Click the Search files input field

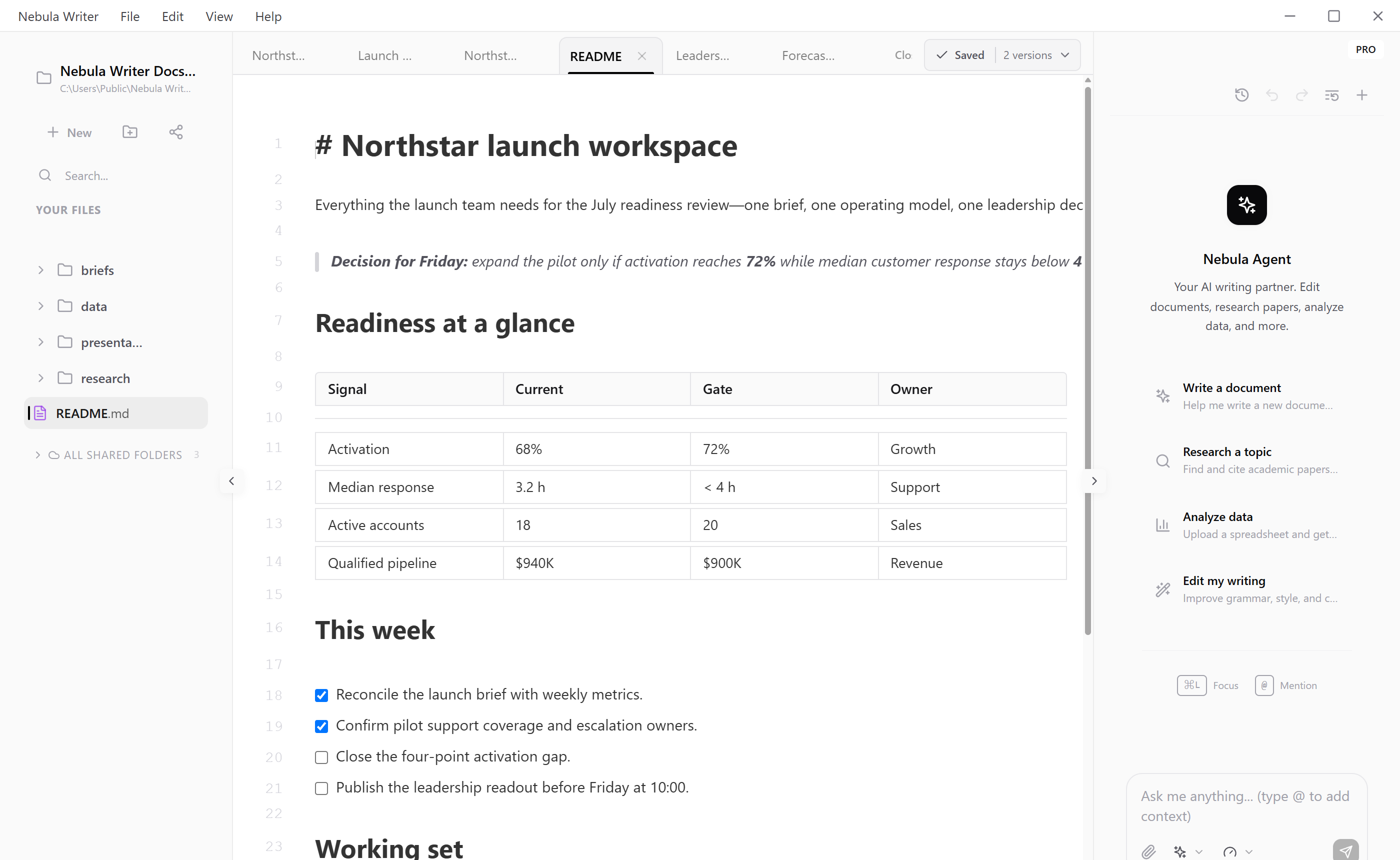116,176
